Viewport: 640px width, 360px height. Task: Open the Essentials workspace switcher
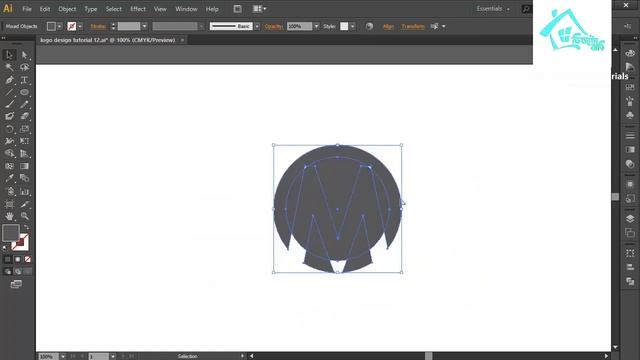pyautogui.click(x=493, y=9)
